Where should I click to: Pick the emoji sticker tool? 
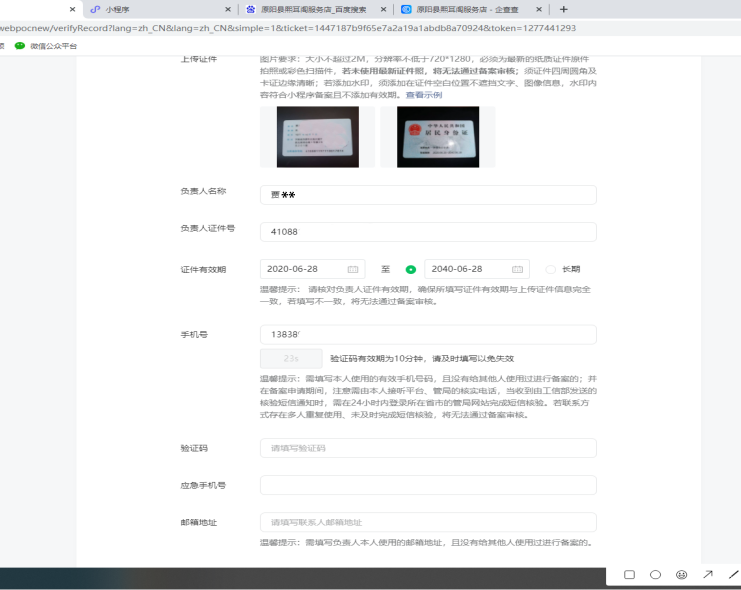tap(681, 575)
